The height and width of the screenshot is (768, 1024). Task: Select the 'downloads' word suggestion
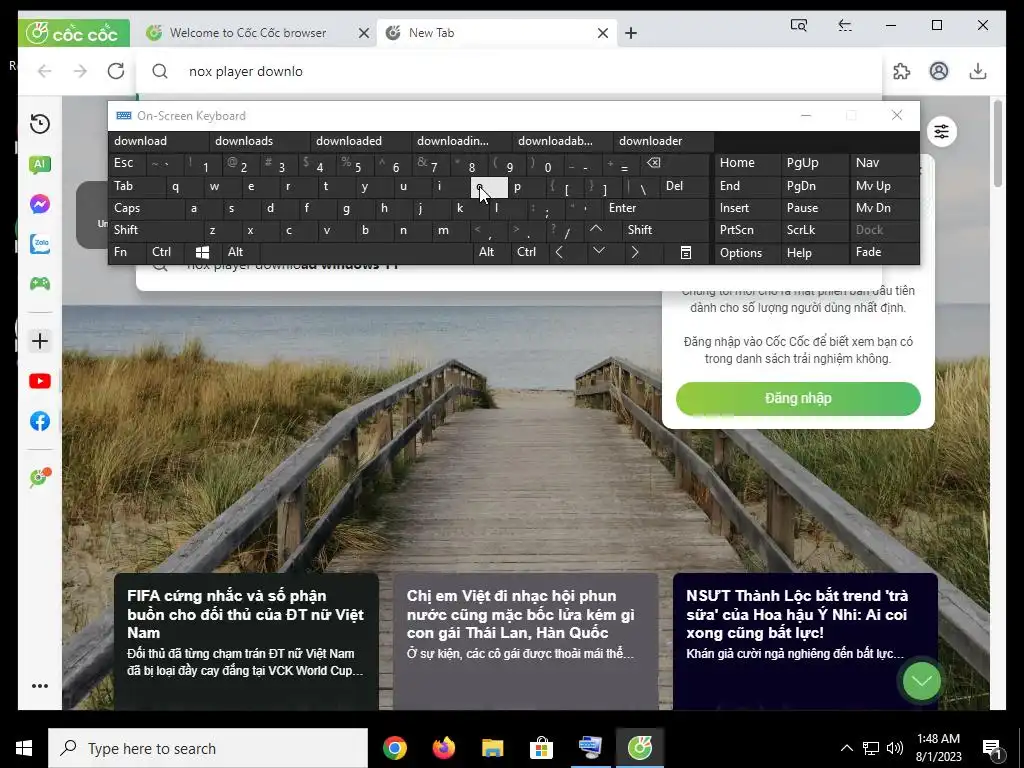(x=260, y=141)
